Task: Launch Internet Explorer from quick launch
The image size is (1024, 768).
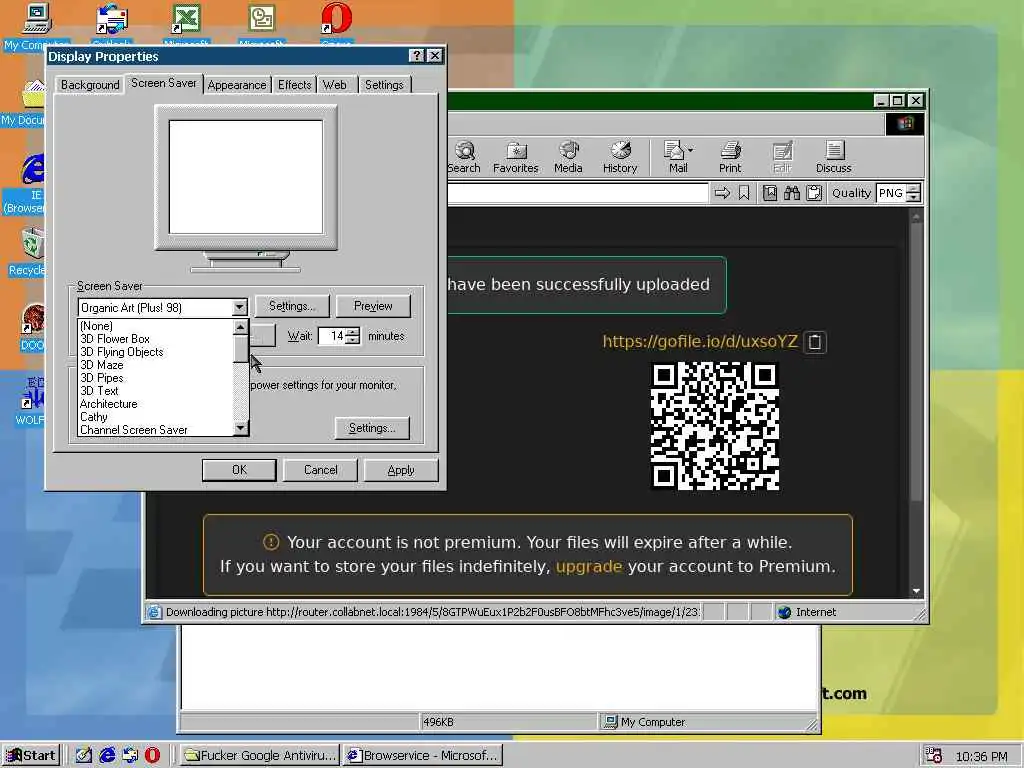Action: (x=107, y=756)
